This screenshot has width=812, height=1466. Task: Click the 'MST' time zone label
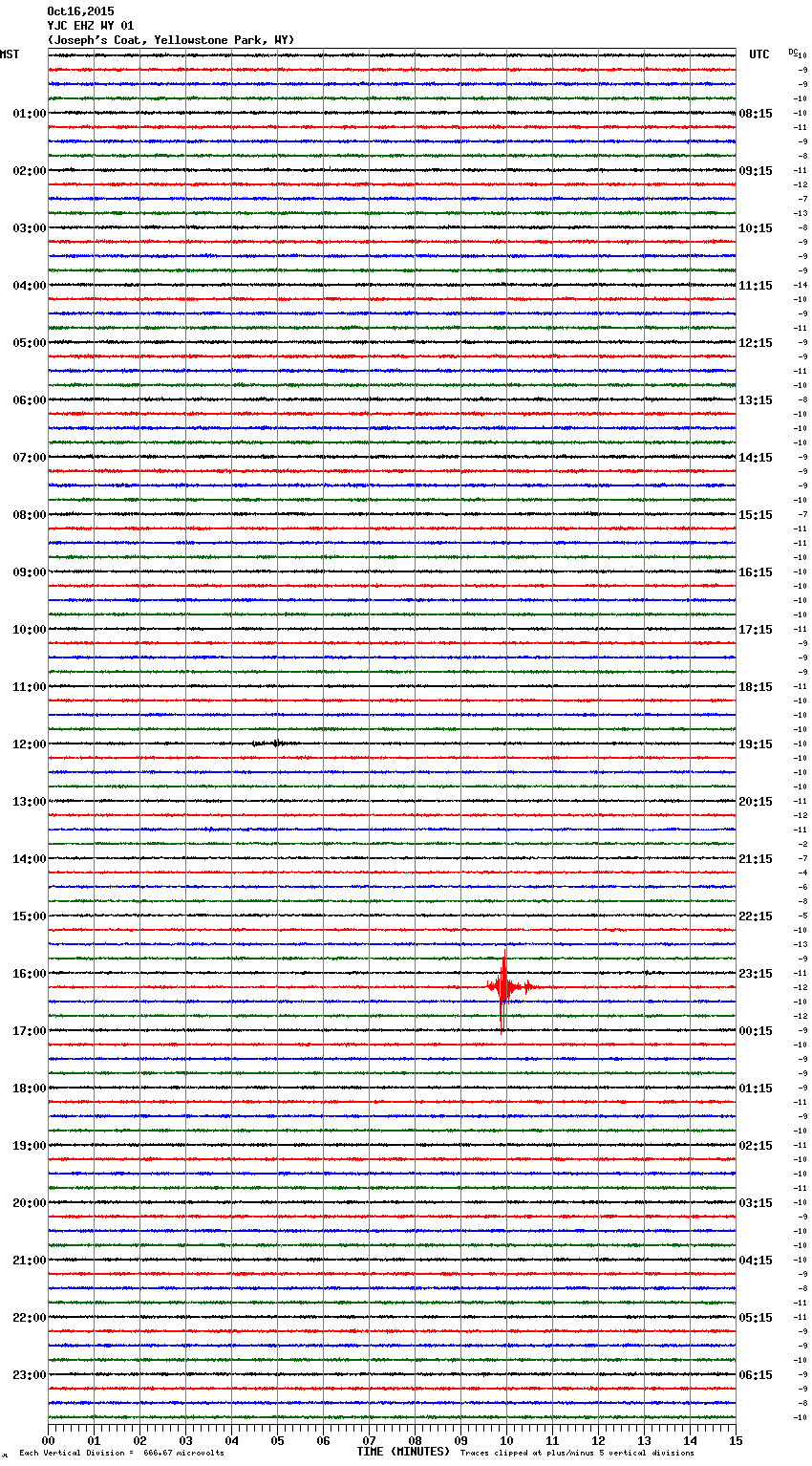10,54
